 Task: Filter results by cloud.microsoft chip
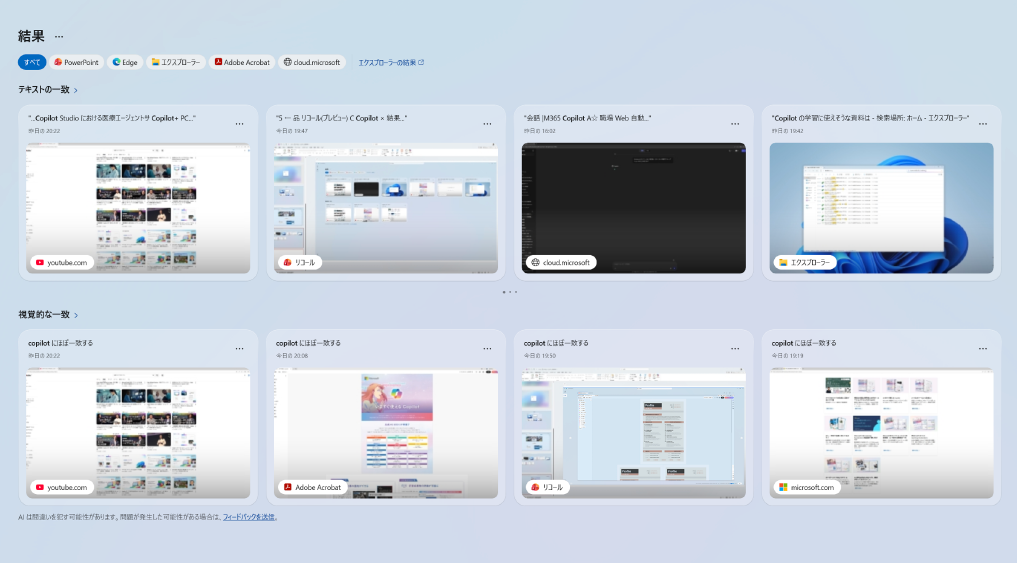[312, 62]
